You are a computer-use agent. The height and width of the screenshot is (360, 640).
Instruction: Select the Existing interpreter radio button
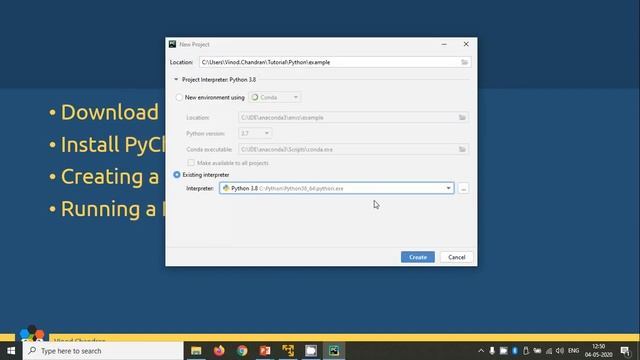click(x=177, y=175)
